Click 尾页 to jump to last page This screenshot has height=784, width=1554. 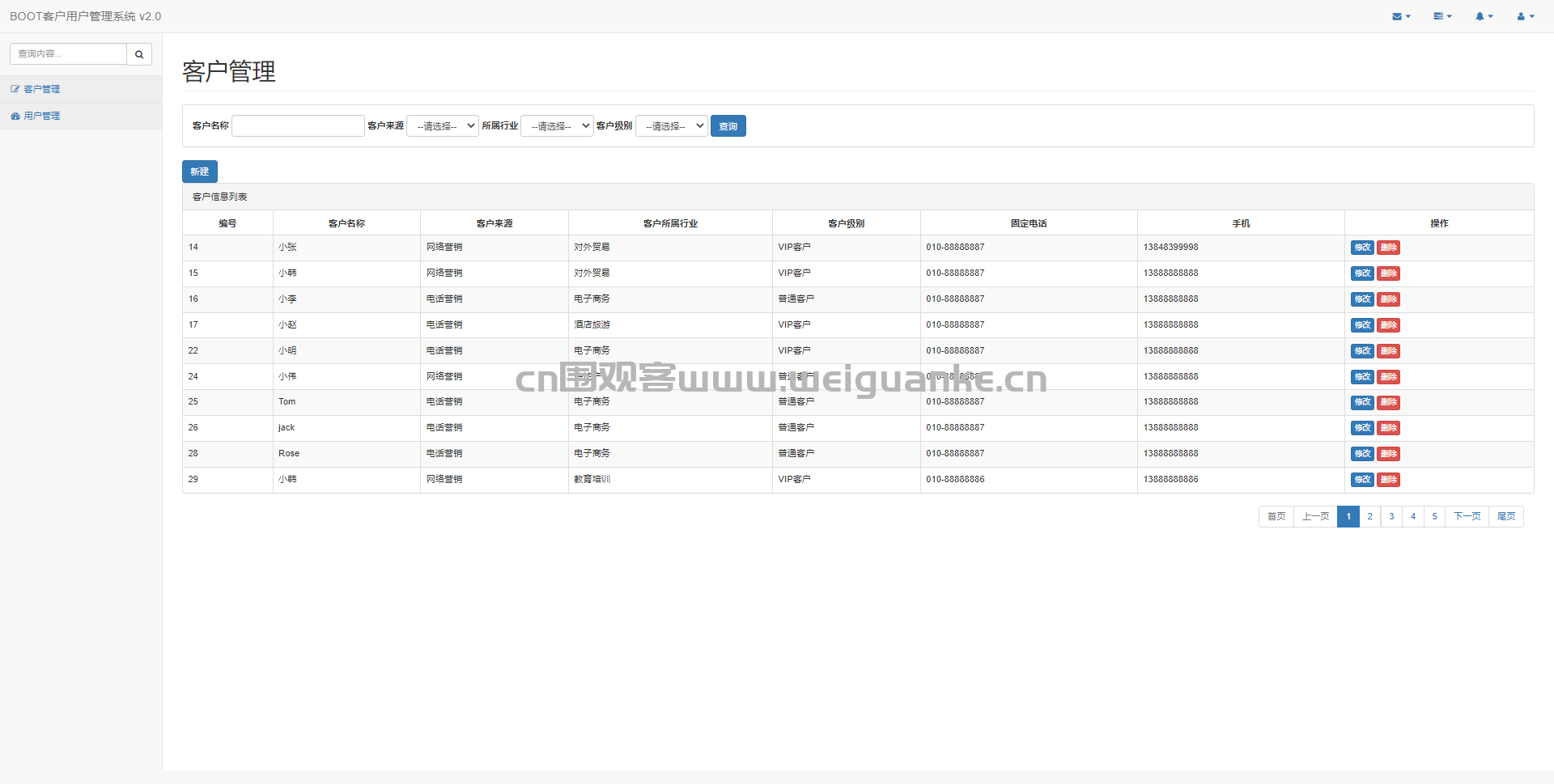tap(1506, 516)
